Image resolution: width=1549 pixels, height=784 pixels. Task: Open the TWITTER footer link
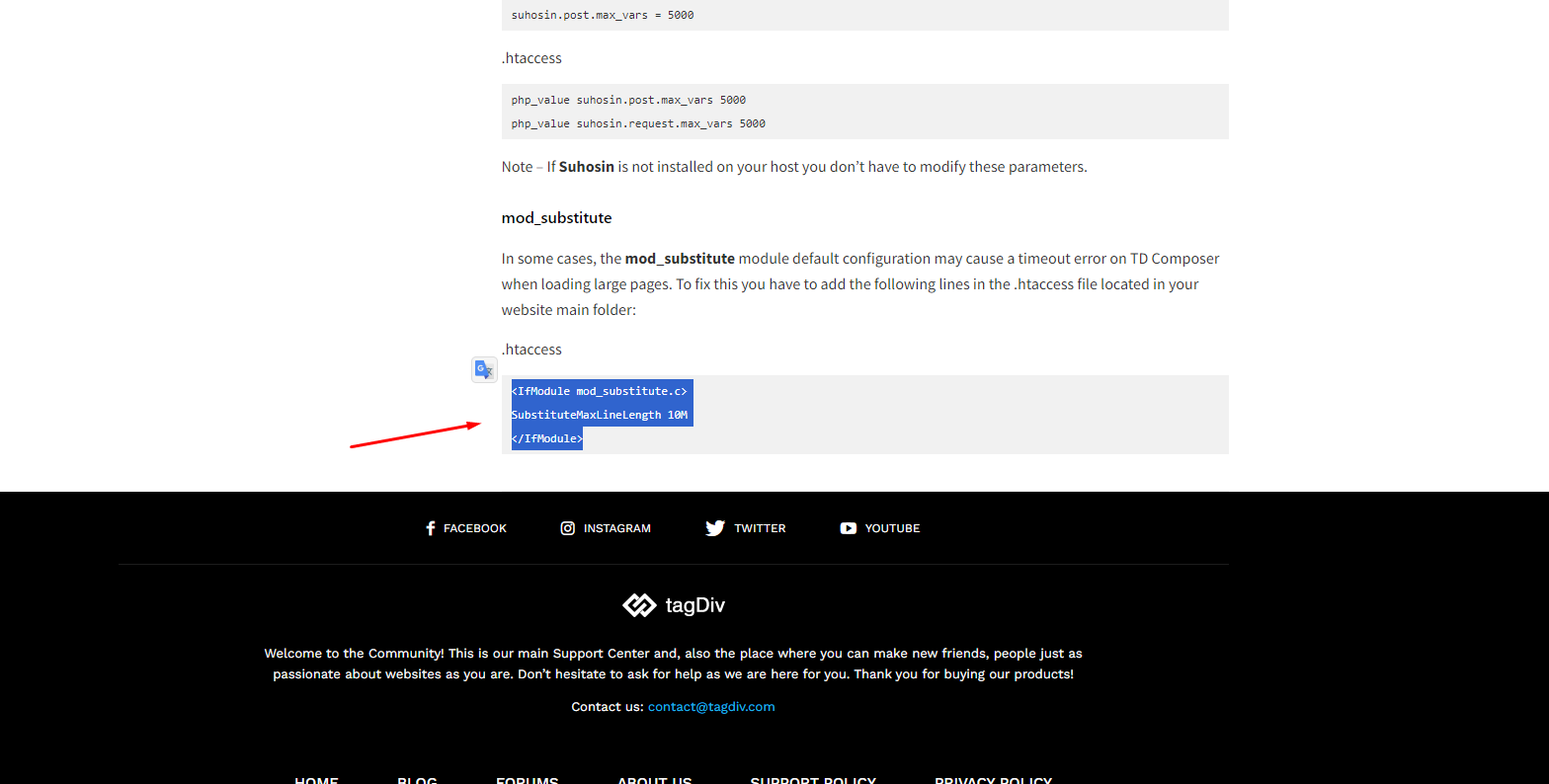point(760,528)
